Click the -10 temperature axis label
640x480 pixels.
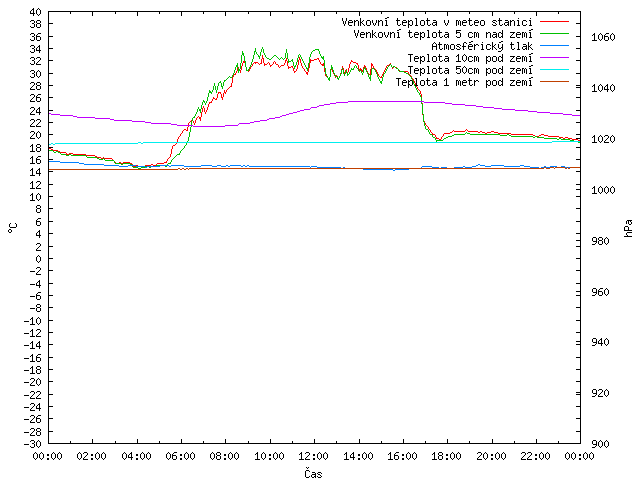click(x=33, y=320)
